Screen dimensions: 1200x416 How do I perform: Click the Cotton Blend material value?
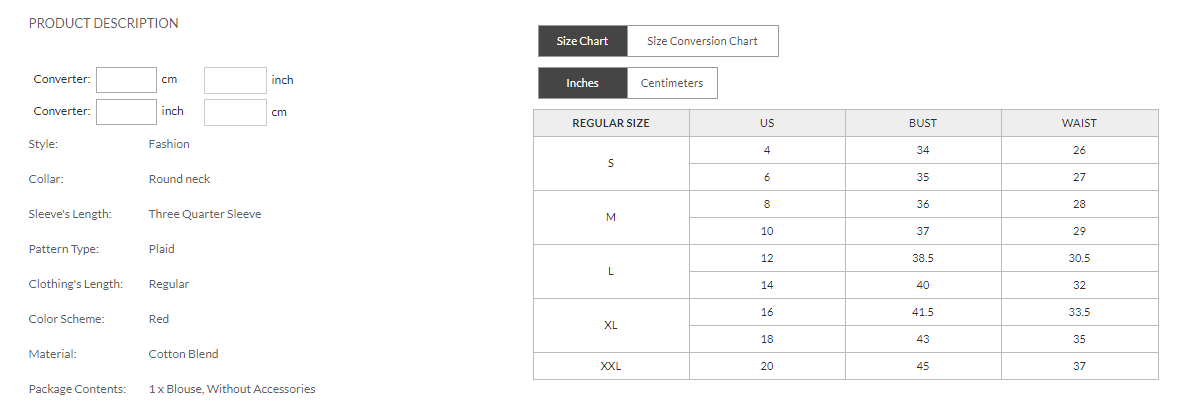coord(183,354)
